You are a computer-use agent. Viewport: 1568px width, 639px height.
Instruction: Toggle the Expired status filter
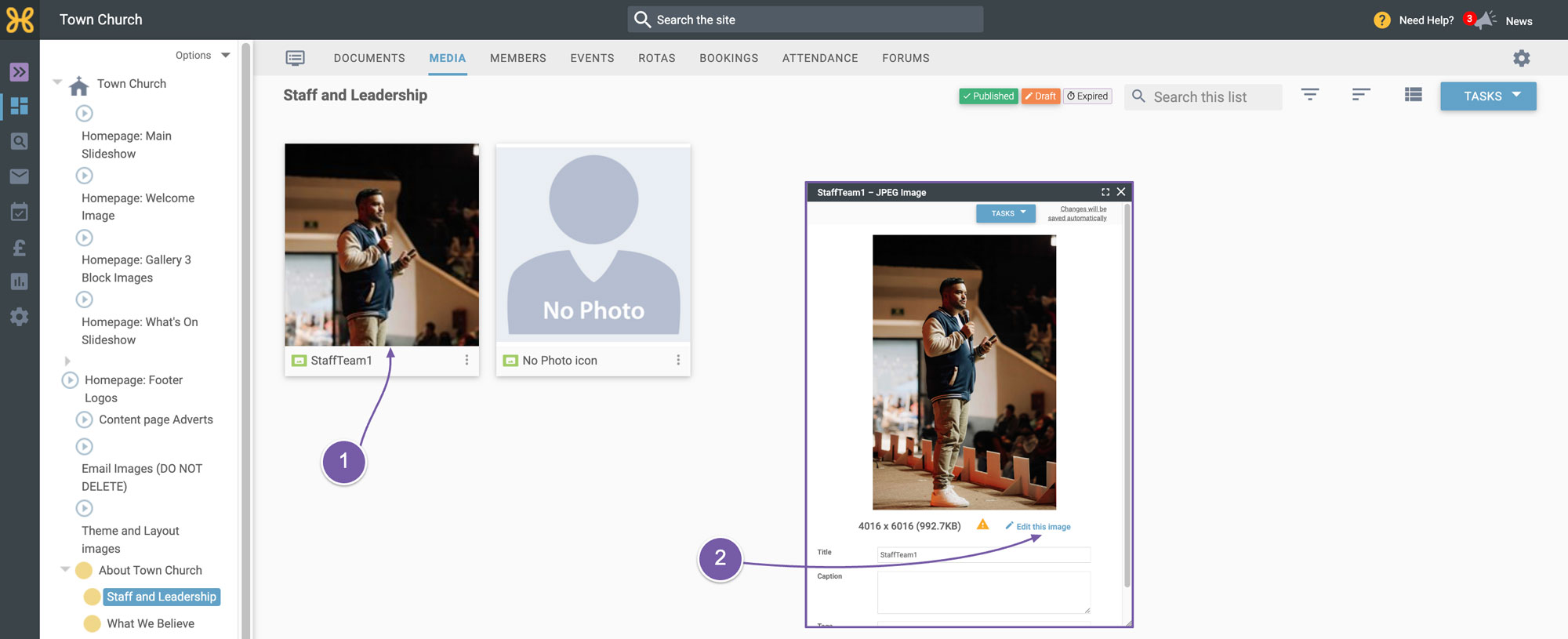click(1087, 96)
